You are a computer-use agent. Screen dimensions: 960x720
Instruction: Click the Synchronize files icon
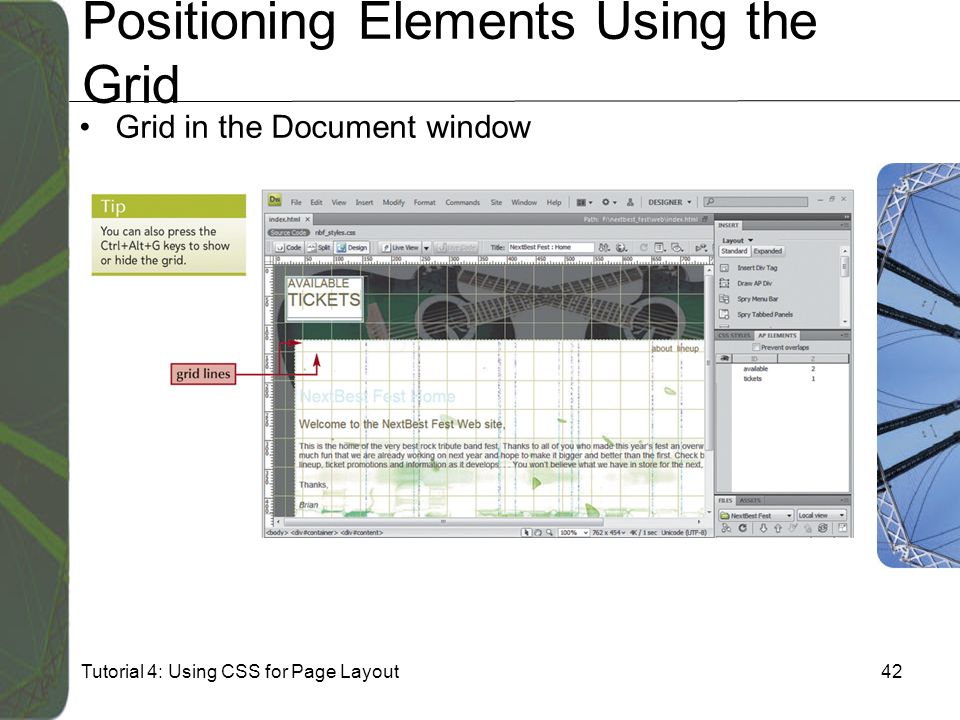(x=823, y=528)
